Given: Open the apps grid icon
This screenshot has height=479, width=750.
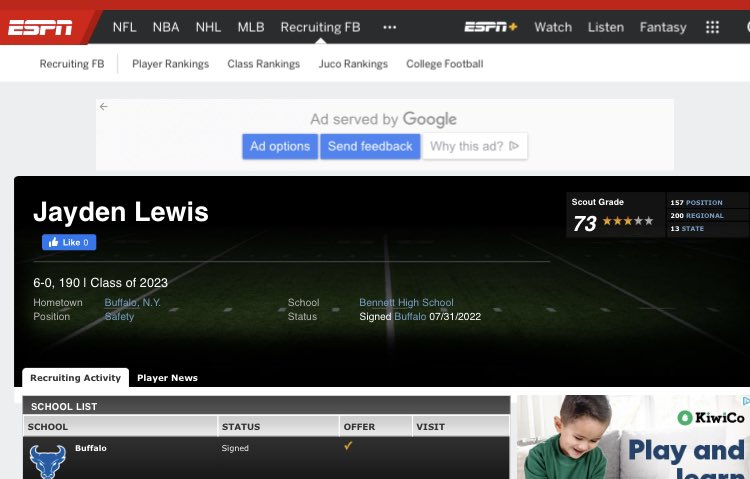Looking at the screenshot, I should tap(712, 27).
